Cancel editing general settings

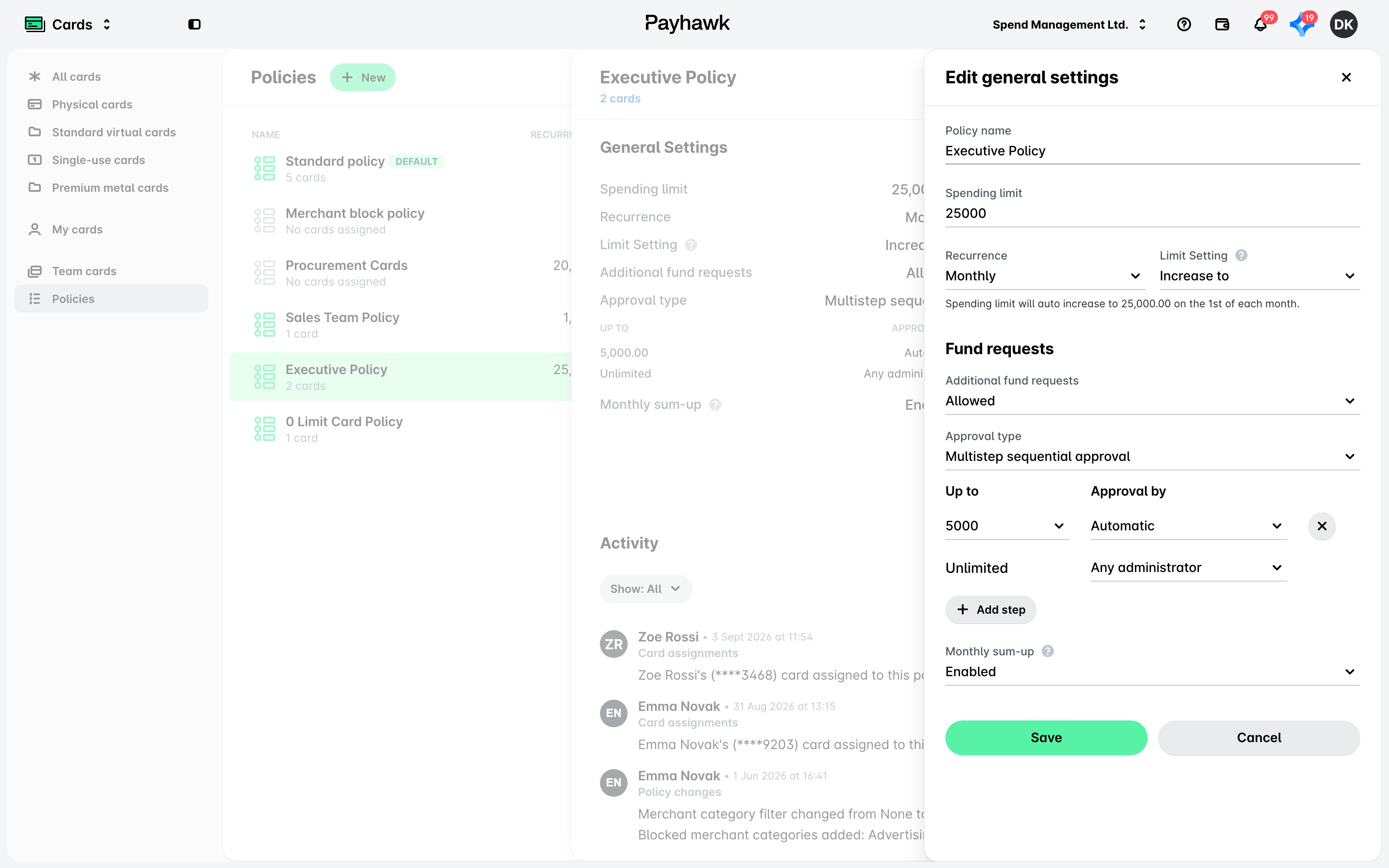1259,738
